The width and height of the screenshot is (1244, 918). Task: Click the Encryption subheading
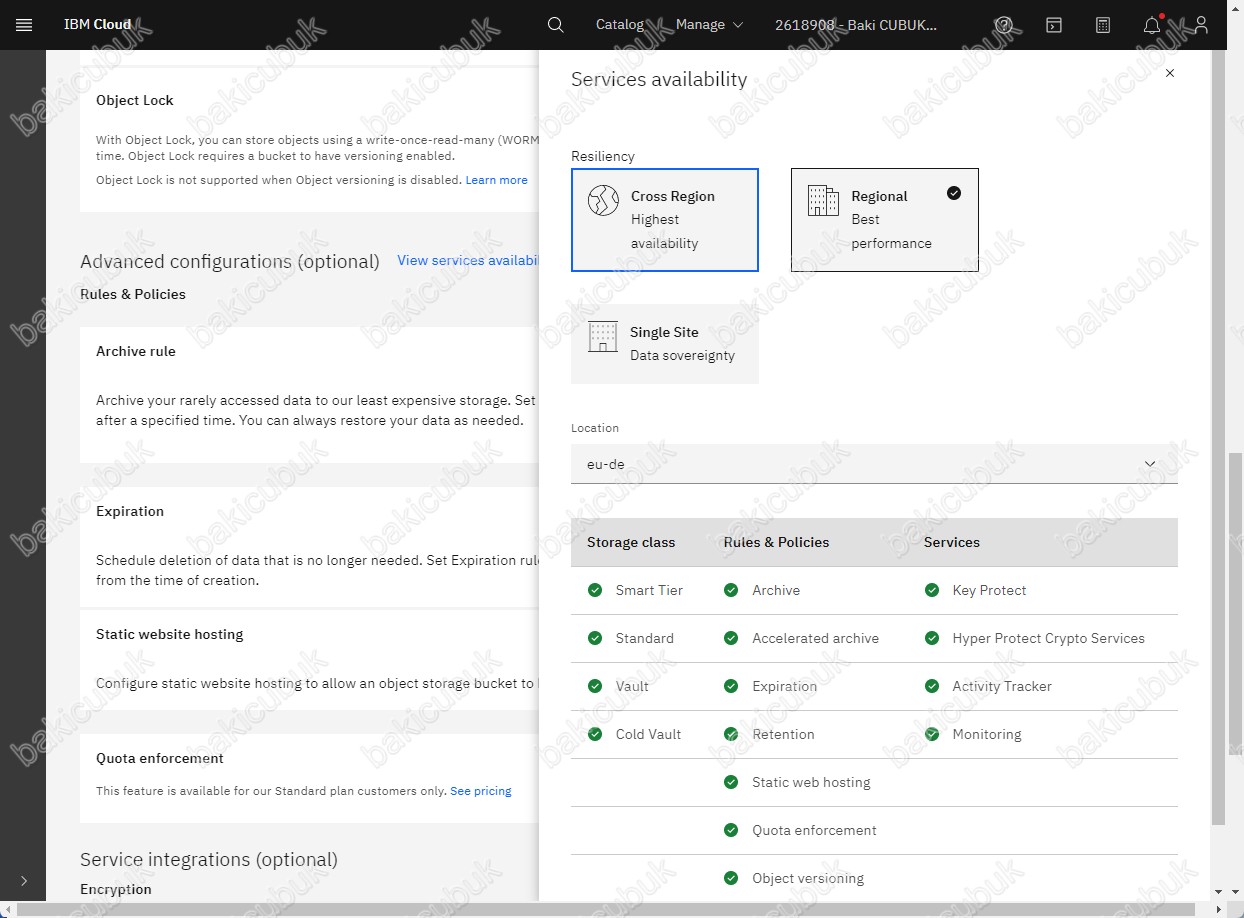point(116,889)
